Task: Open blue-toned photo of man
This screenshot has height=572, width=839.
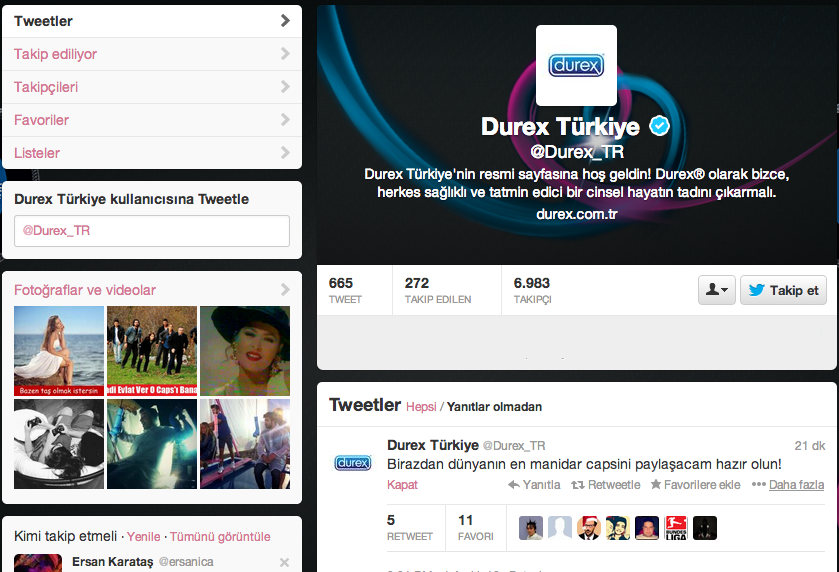Action: [x=152, y=444]
